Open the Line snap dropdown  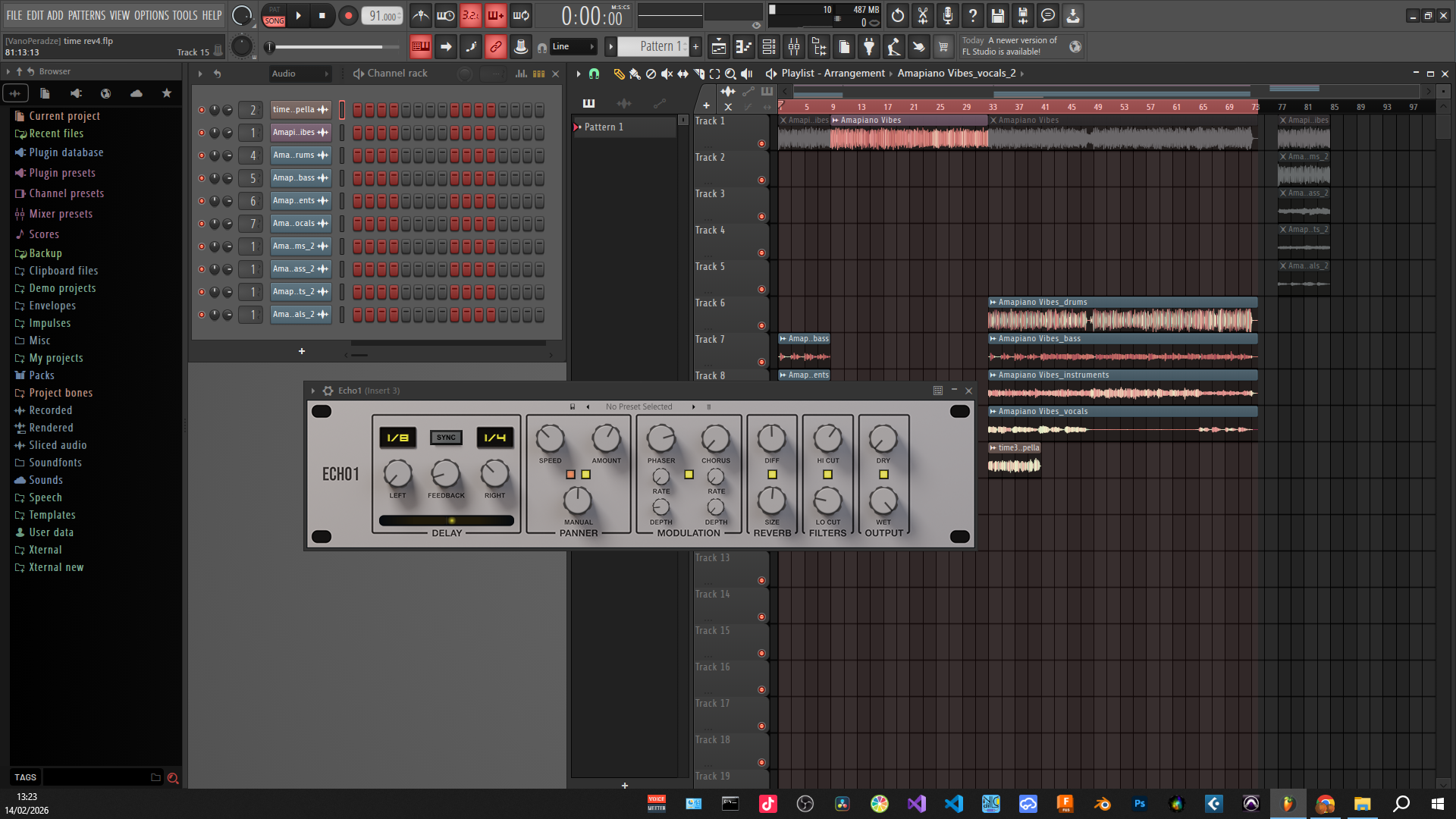click(573, 47)
